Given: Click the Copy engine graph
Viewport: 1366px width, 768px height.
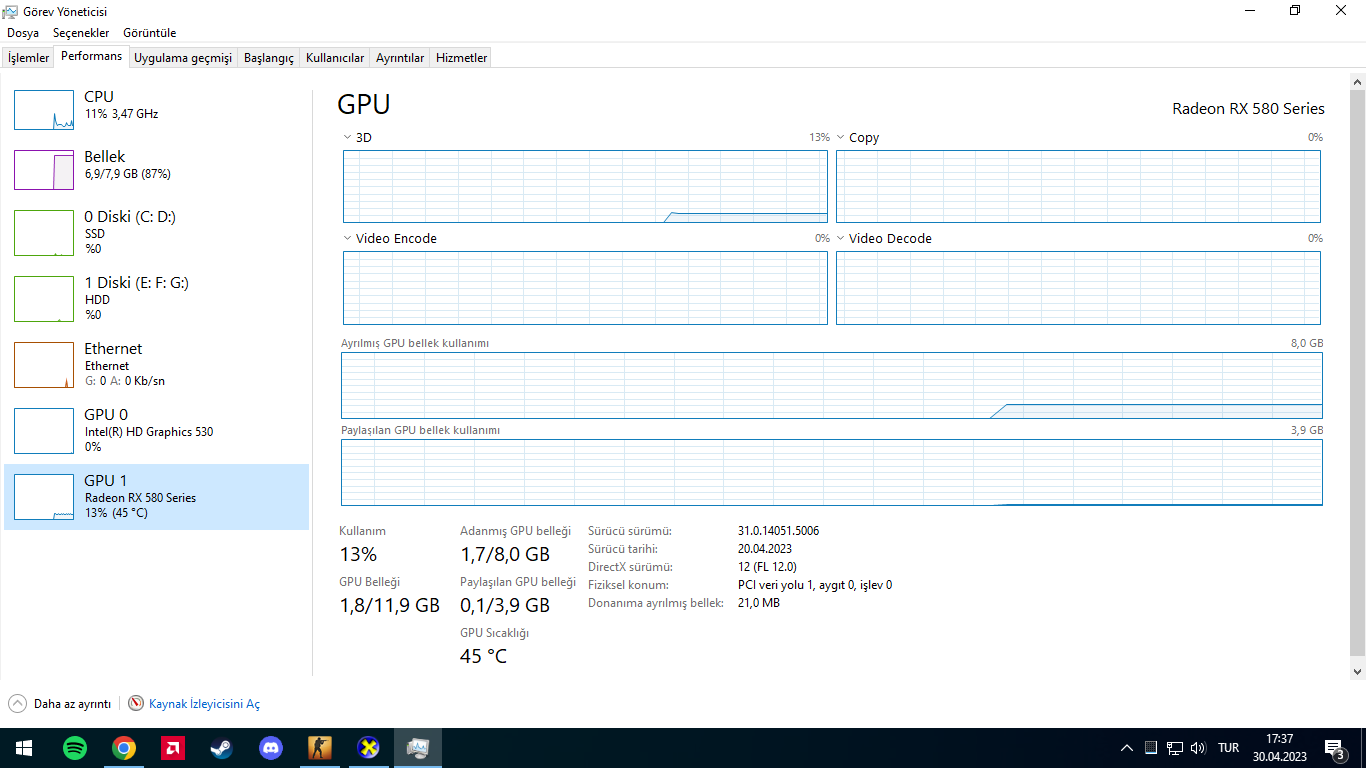Looking at the screenshot, I should tap(1078, 186).
